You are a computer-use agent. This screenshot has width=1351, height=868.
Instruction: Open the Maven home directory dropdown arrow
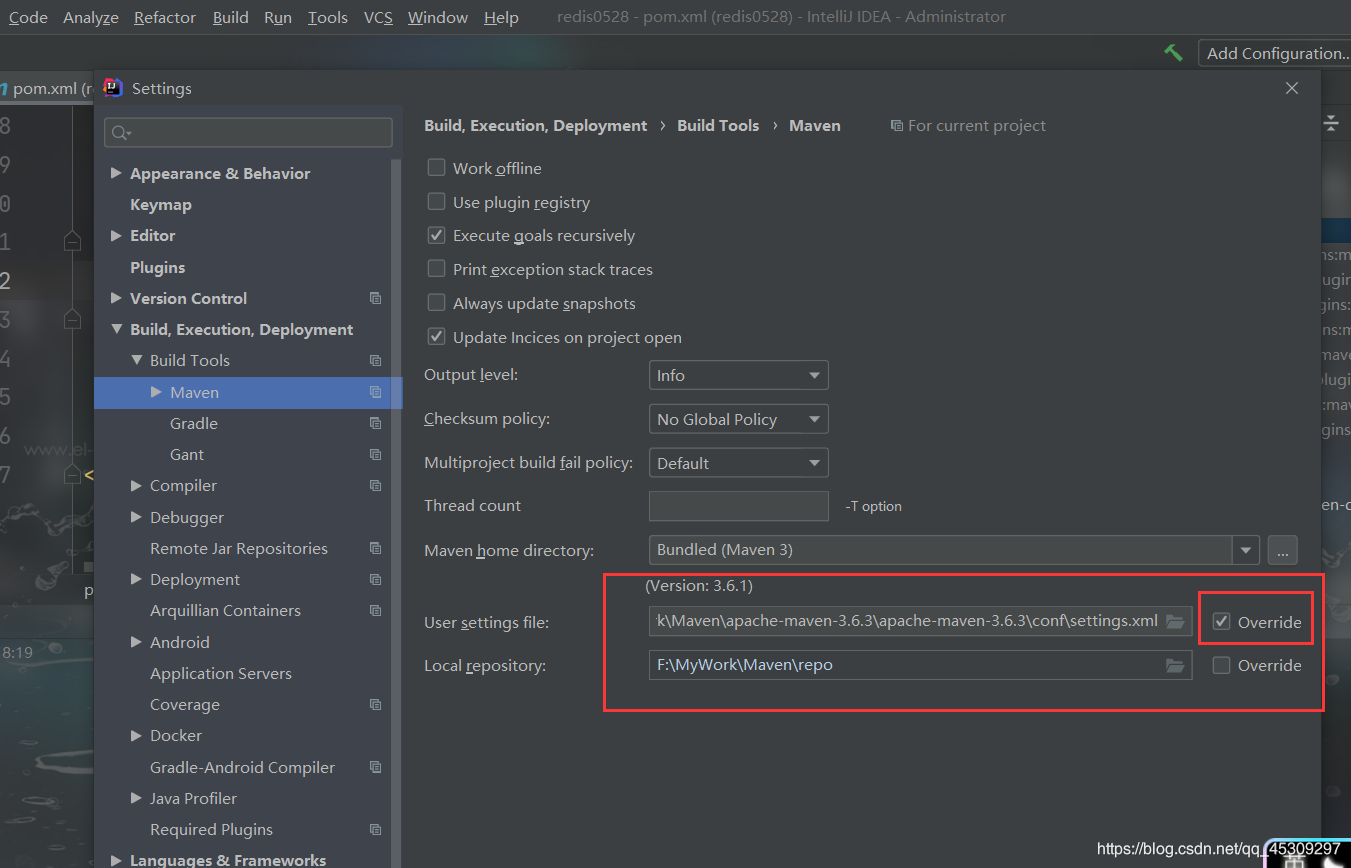1245,549
